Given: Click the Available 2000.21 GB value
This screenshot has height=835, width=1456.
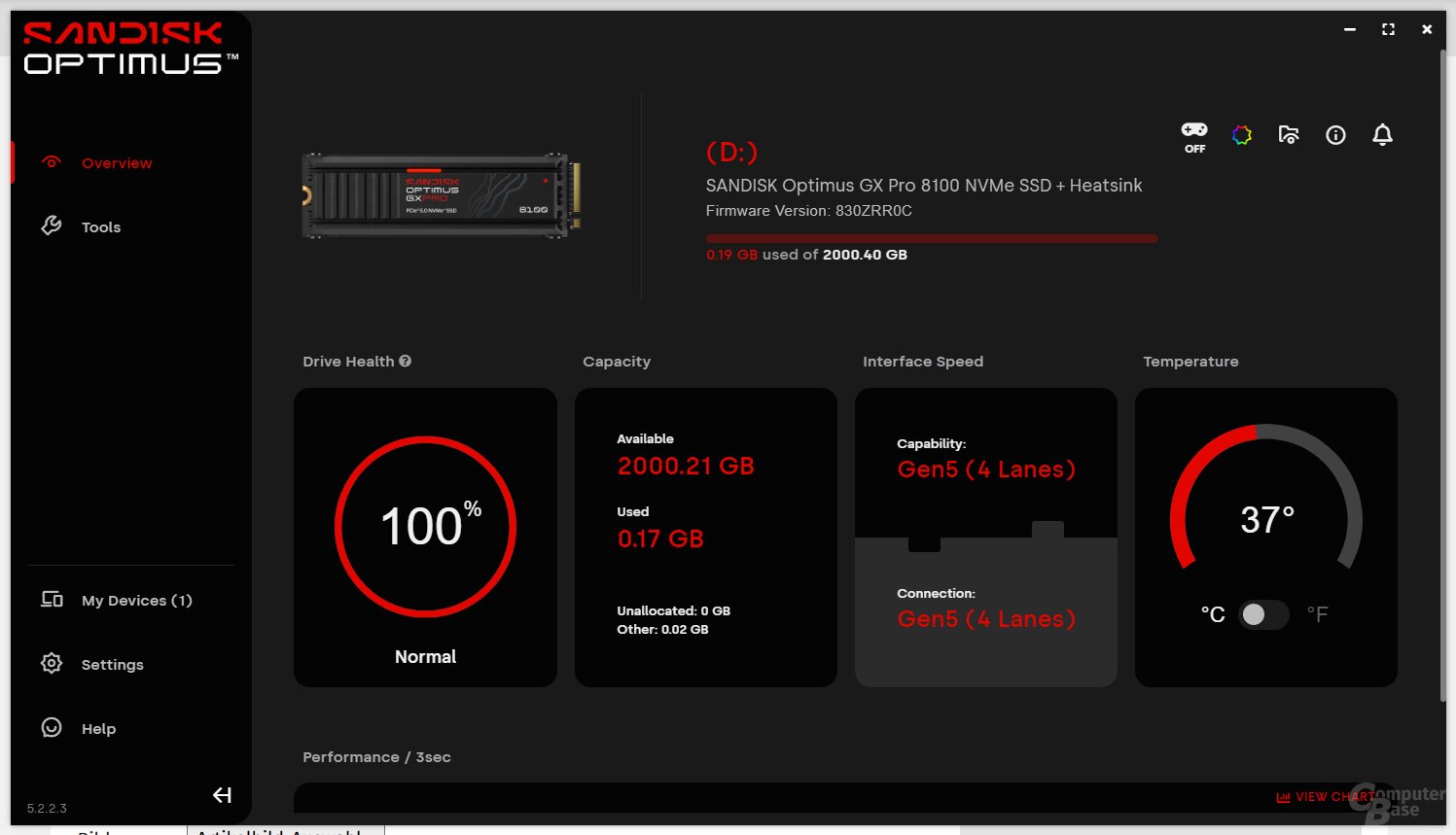Looking at the screenshot, I should click(686, 467).
